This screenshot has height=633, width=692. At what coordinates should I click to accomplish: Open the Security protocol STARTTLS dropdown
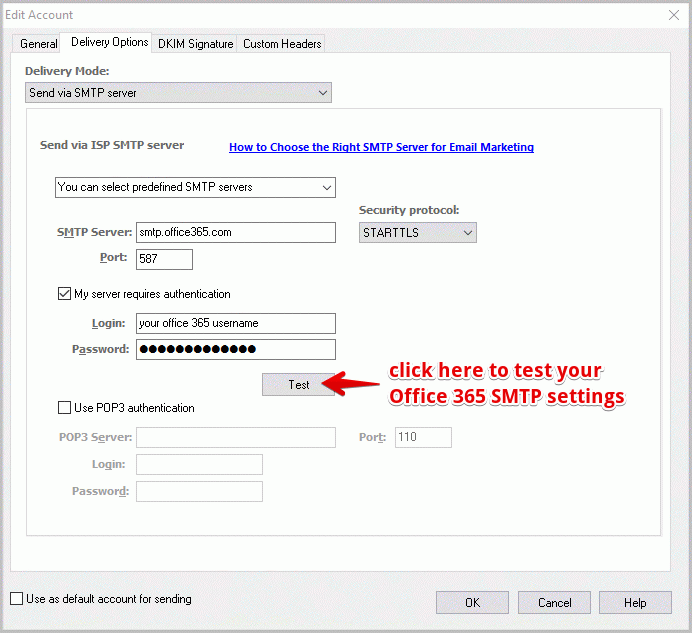tap(417, 232)
